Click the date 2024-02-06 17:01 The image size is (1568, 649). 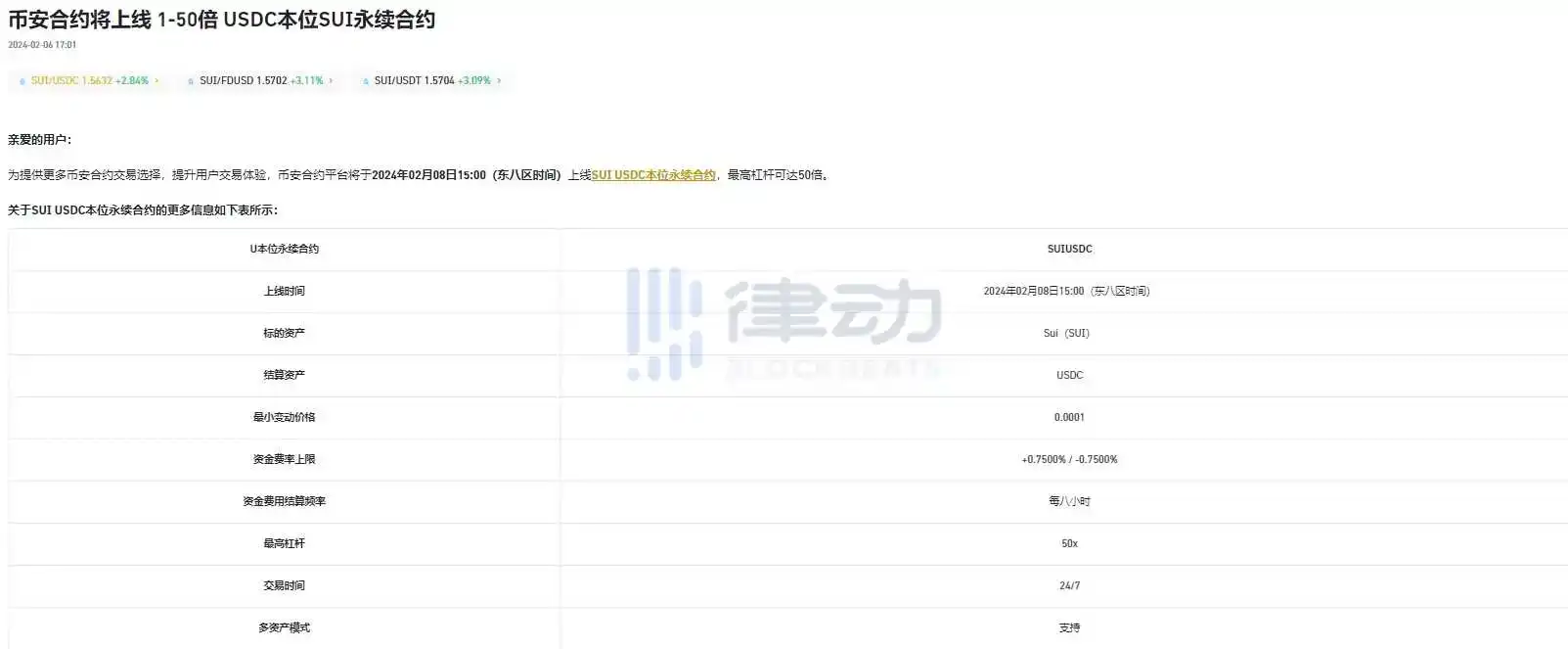point(42,45)
